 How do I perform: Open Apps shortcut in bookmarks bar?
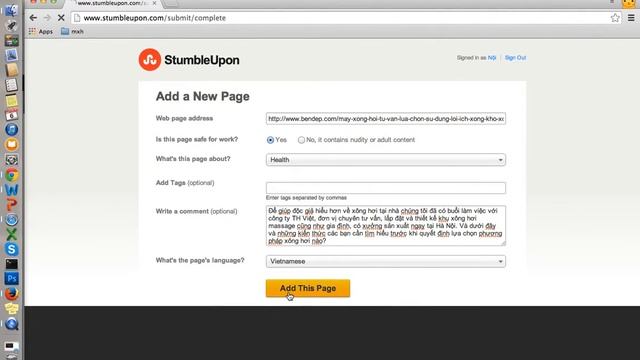click(x=41, y=31)
